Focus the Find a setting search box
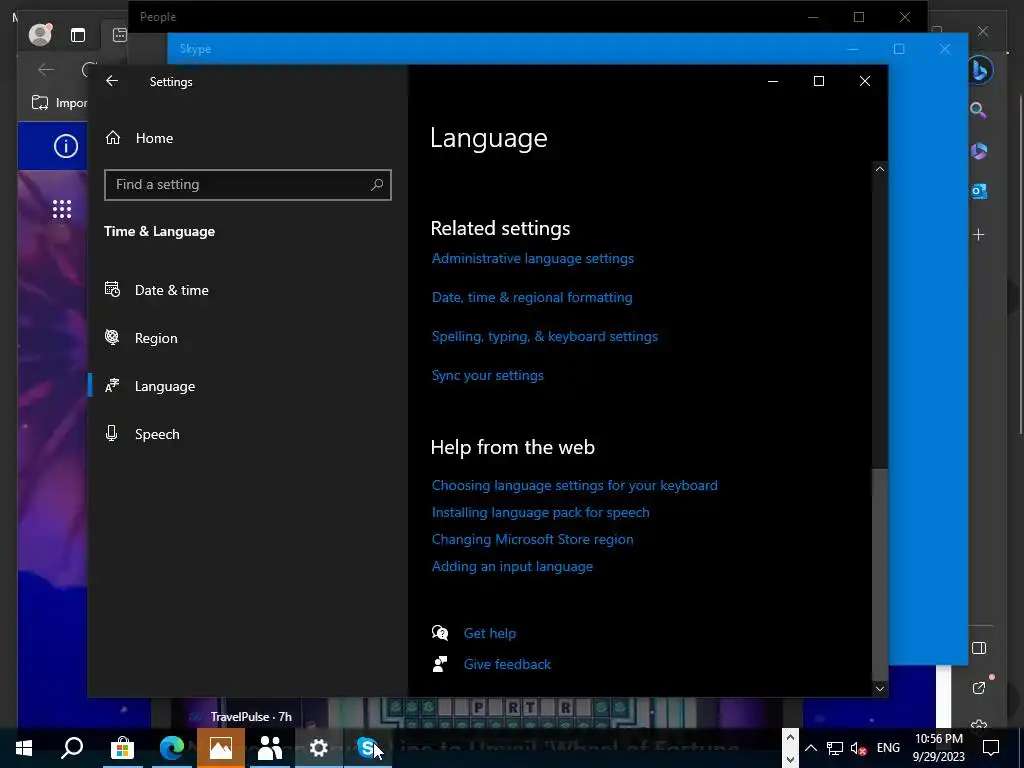This screenshot has width=1024, height=768. [248, 185]
